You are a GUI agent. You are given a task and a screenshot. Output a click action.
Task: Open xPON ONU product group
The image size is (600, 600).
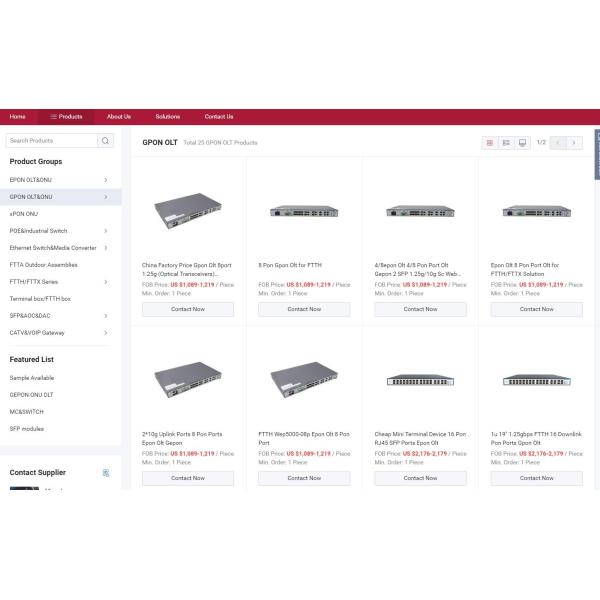tap(24, 214)
